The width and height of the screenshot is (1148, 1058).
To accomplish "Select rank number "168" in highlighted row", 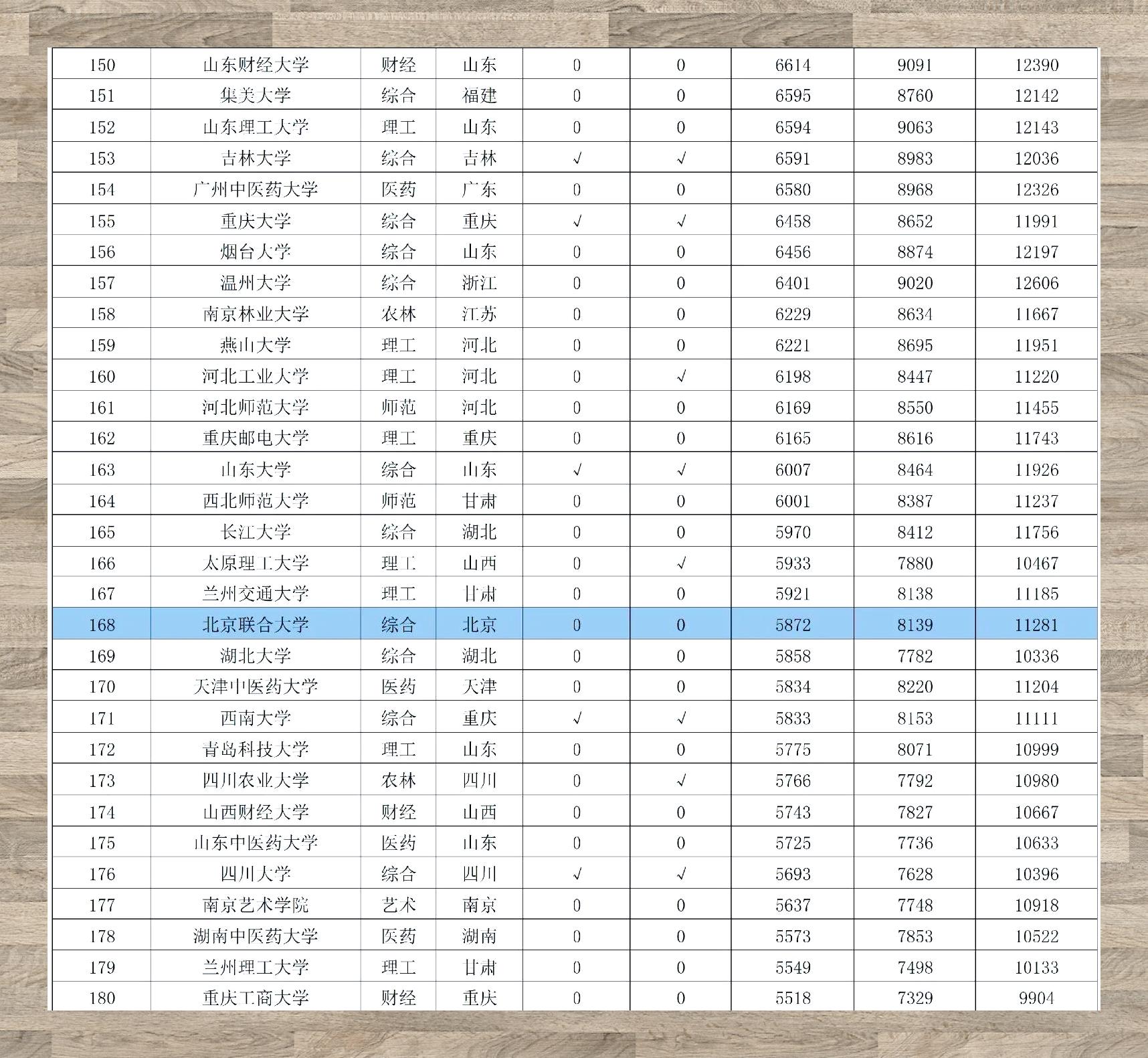I will click(102, 625).
